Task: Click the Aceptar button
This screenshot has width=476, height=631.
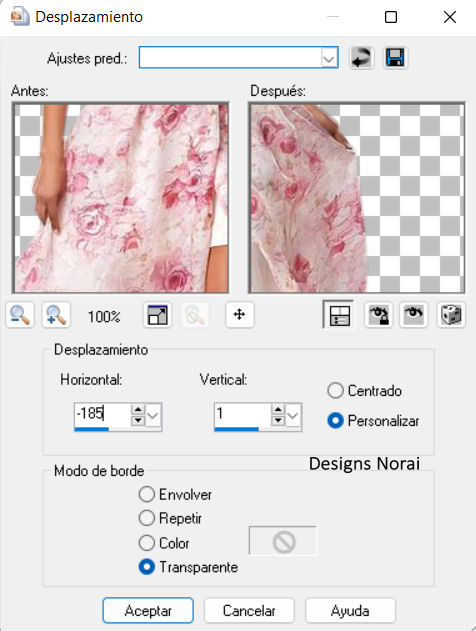Action: point(148,610)
